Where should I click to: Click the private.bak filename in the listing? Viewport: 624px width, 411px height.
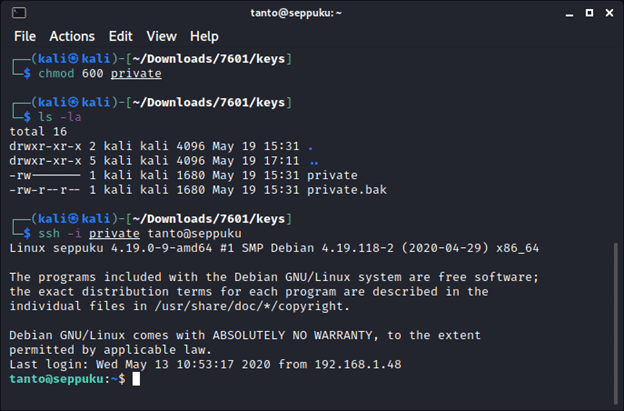[x=347, y=189]
